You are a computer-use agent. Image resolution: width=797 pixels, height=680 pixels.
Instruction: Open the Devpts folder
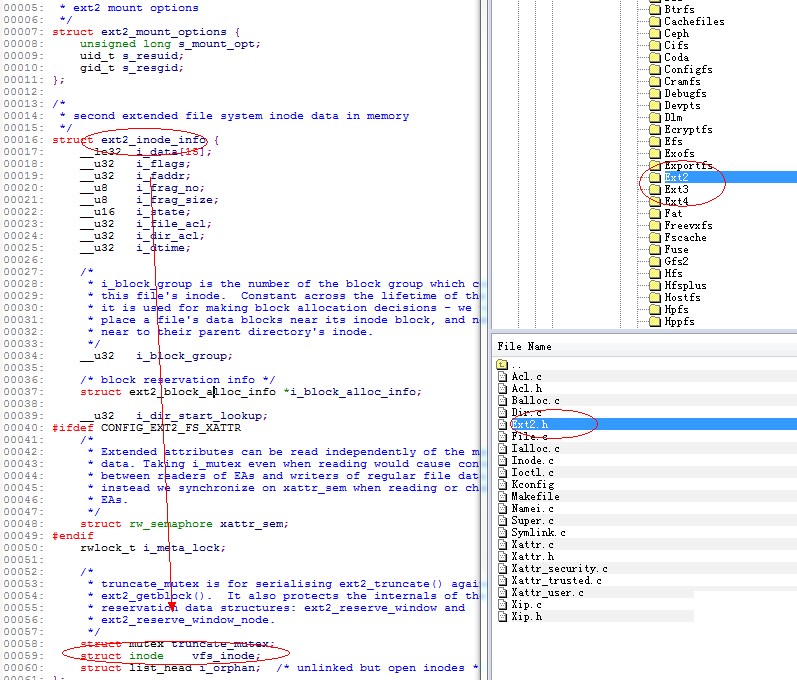(682, 105)
